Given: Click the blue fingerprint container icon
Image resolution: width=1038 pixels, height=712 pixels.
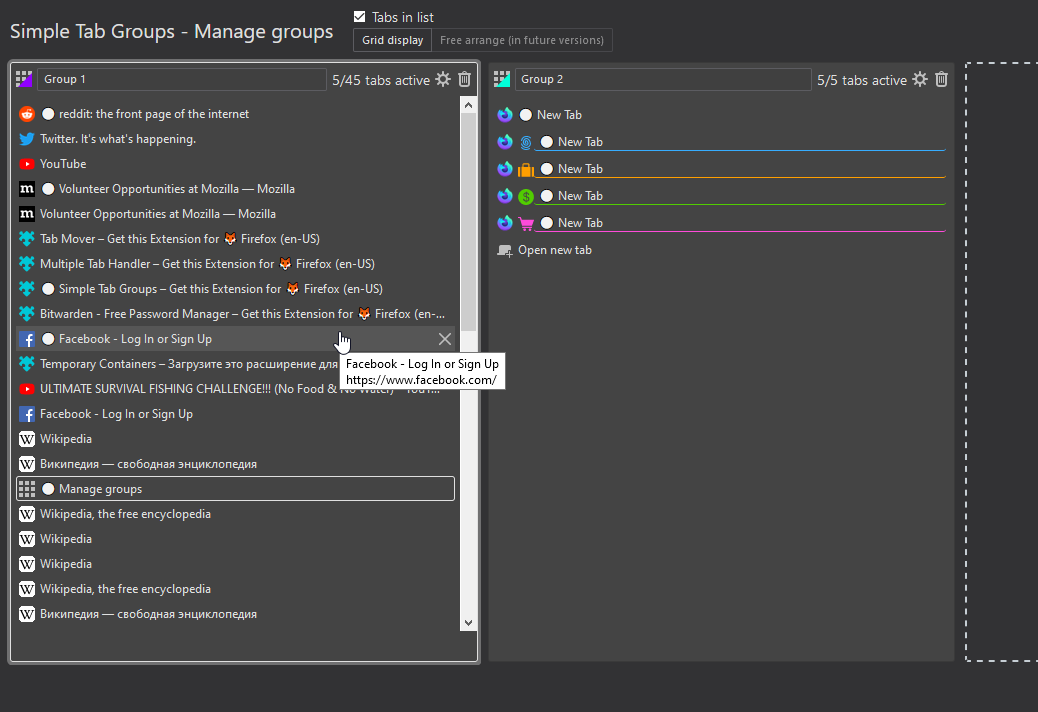Looking at the screenshot, I should (x=526, y=142).
